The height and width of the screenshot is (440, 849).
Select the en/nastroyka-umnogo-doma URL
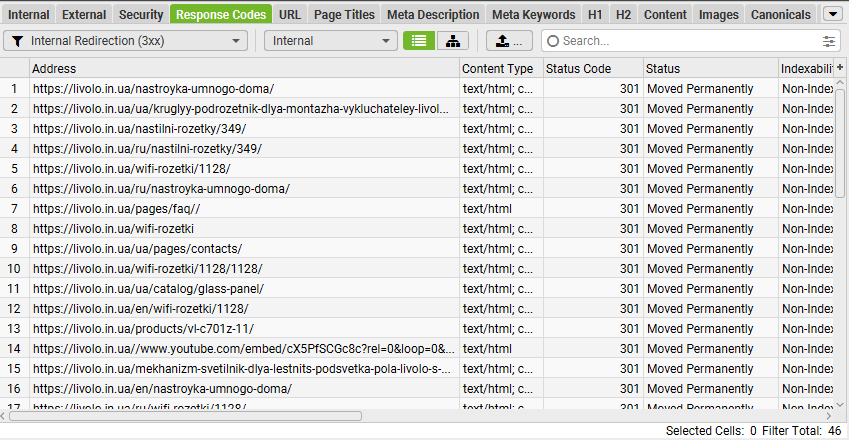[x=162, y=389]
